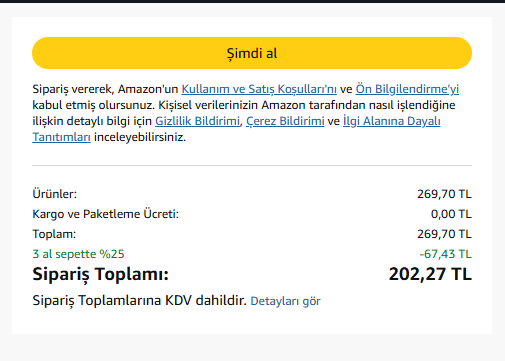Open the Ön Bilgilendirme'yi link
Image resolution: width=505 pixels, height=361 pixels.
point(407,89)
